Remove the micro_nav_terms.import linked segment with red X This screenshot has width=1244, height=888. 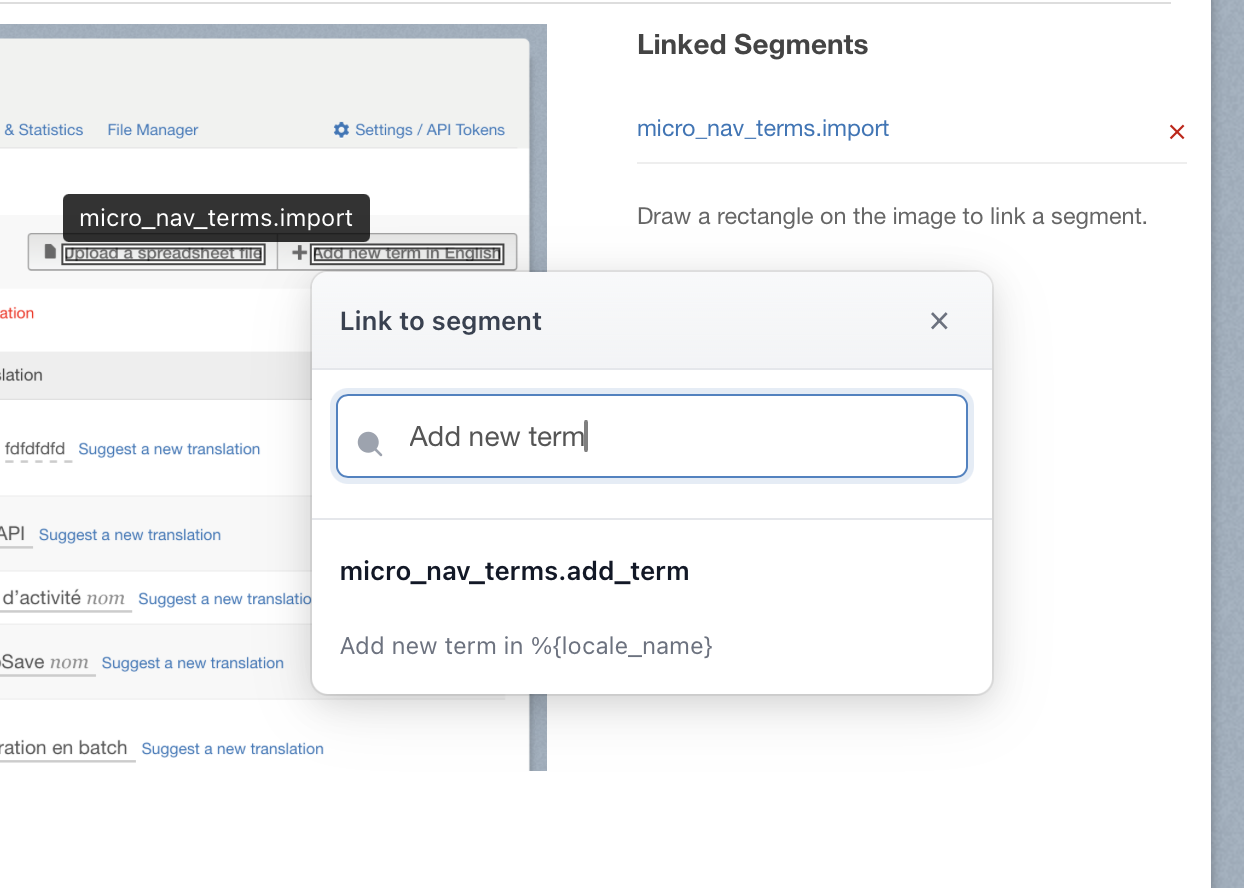[1177, 132]
